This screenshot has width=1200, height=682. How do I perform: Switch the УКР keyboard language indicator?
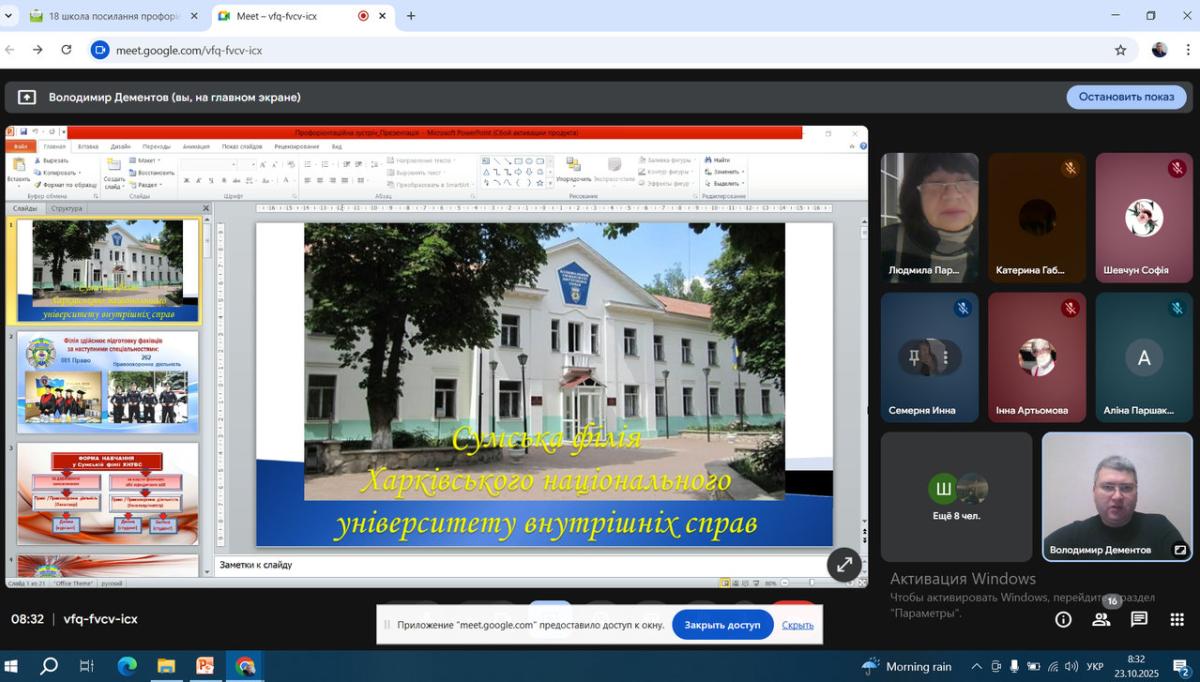pos(1094,667)
